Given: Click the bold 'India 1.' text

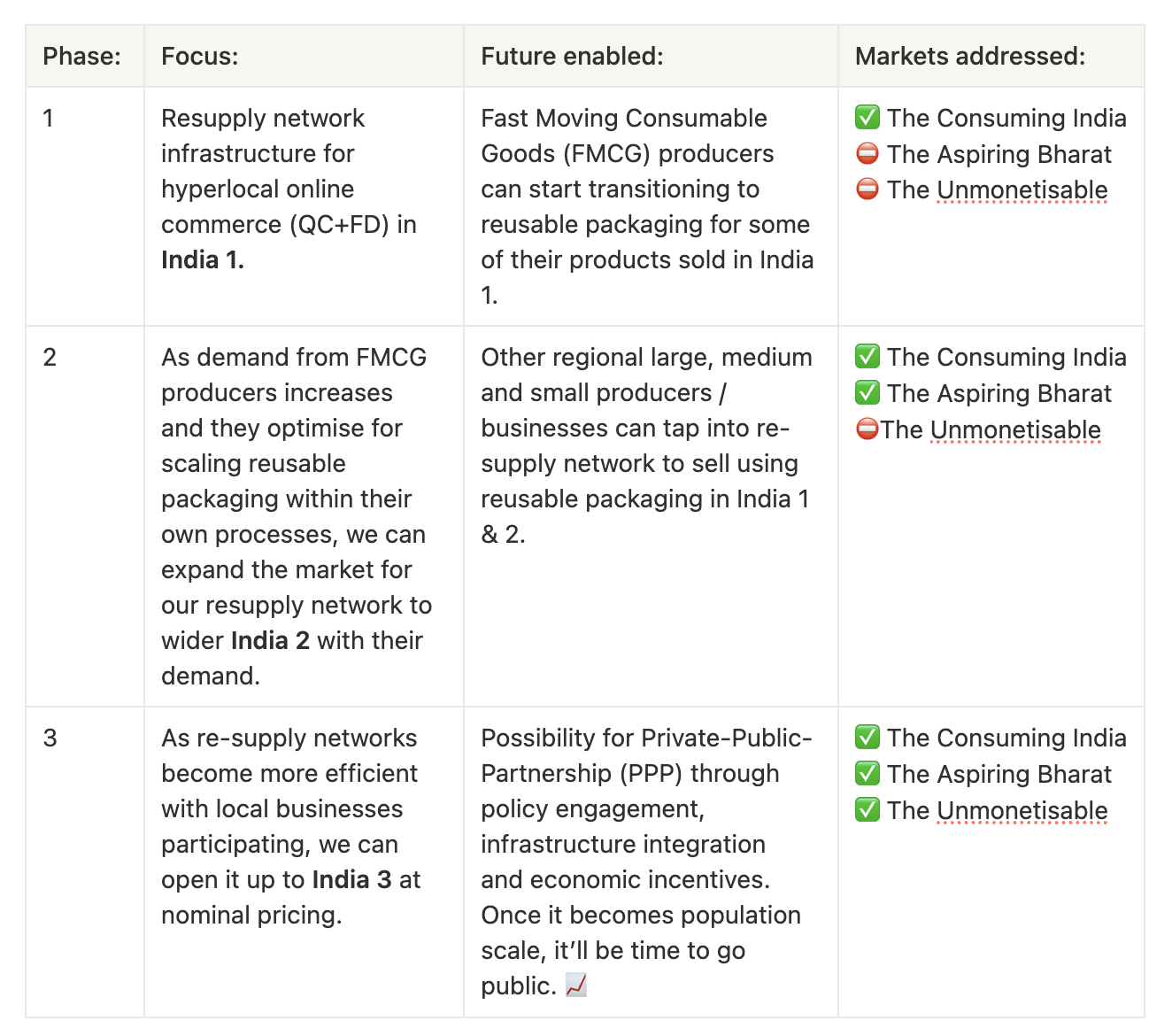Looking at the screenshot, I should pos(203,260).
